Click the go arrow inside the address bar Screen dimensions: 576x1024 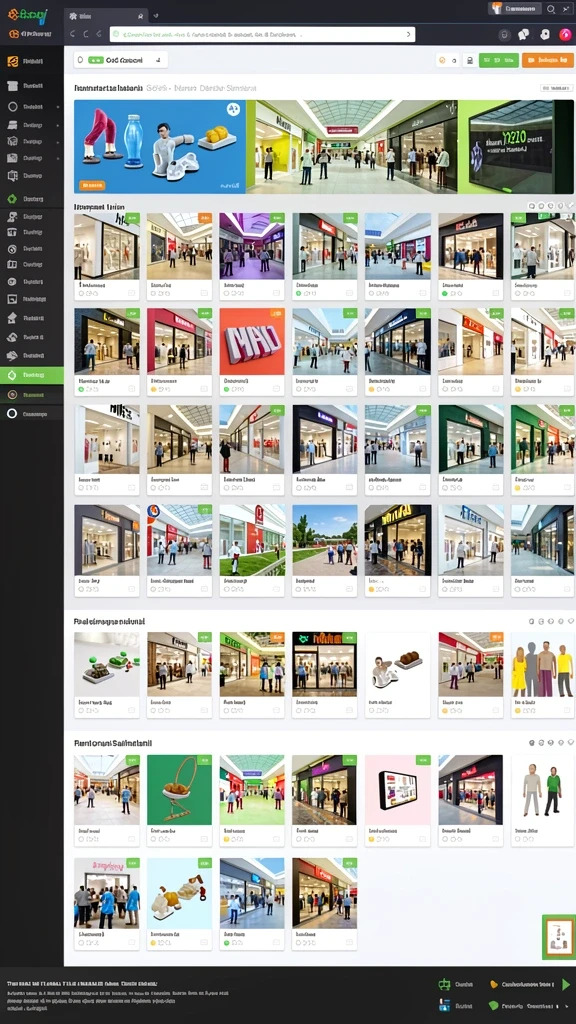click(x=409, y=34)
